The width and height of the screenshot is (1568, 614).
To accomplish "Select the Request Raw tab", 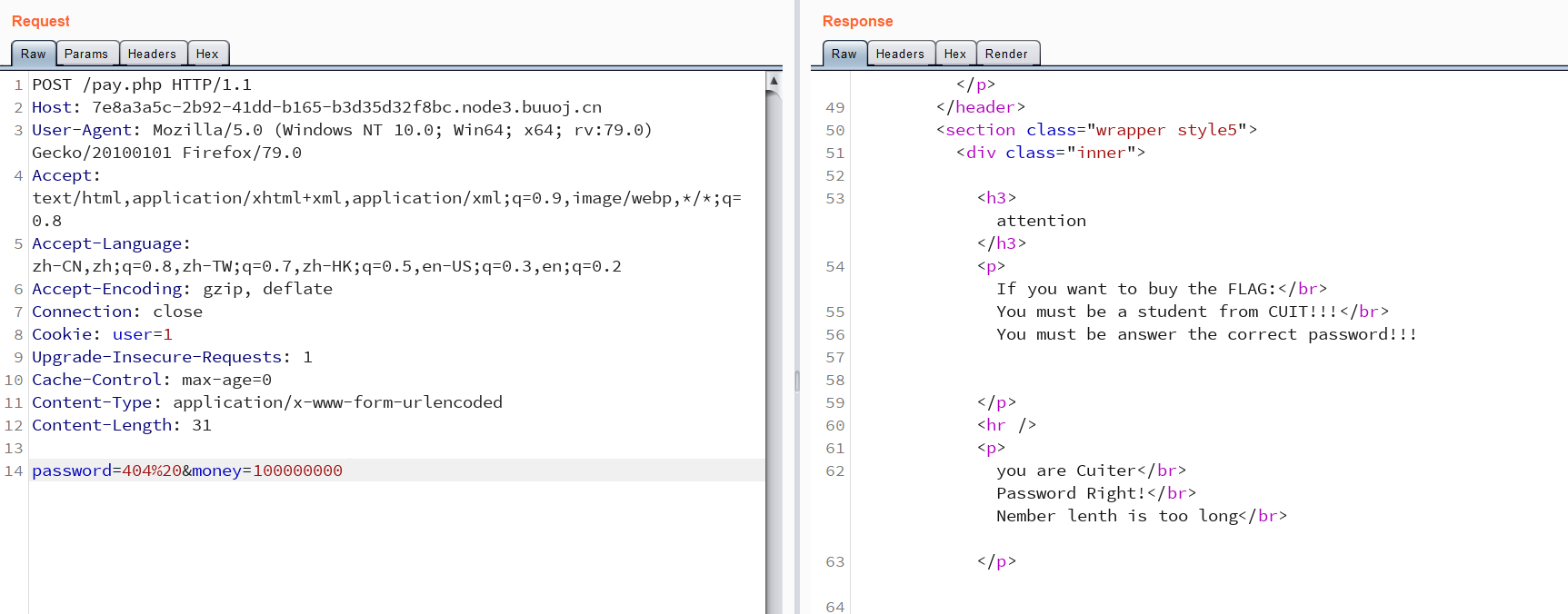I will point(34,54).
